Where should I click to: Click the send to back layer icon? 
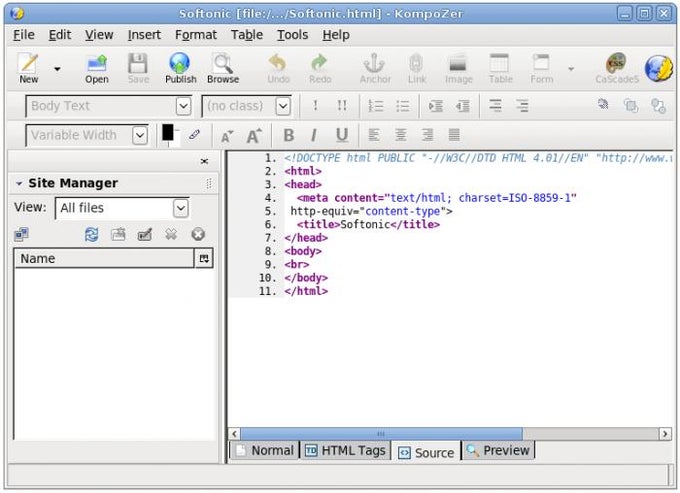(631, 105)
